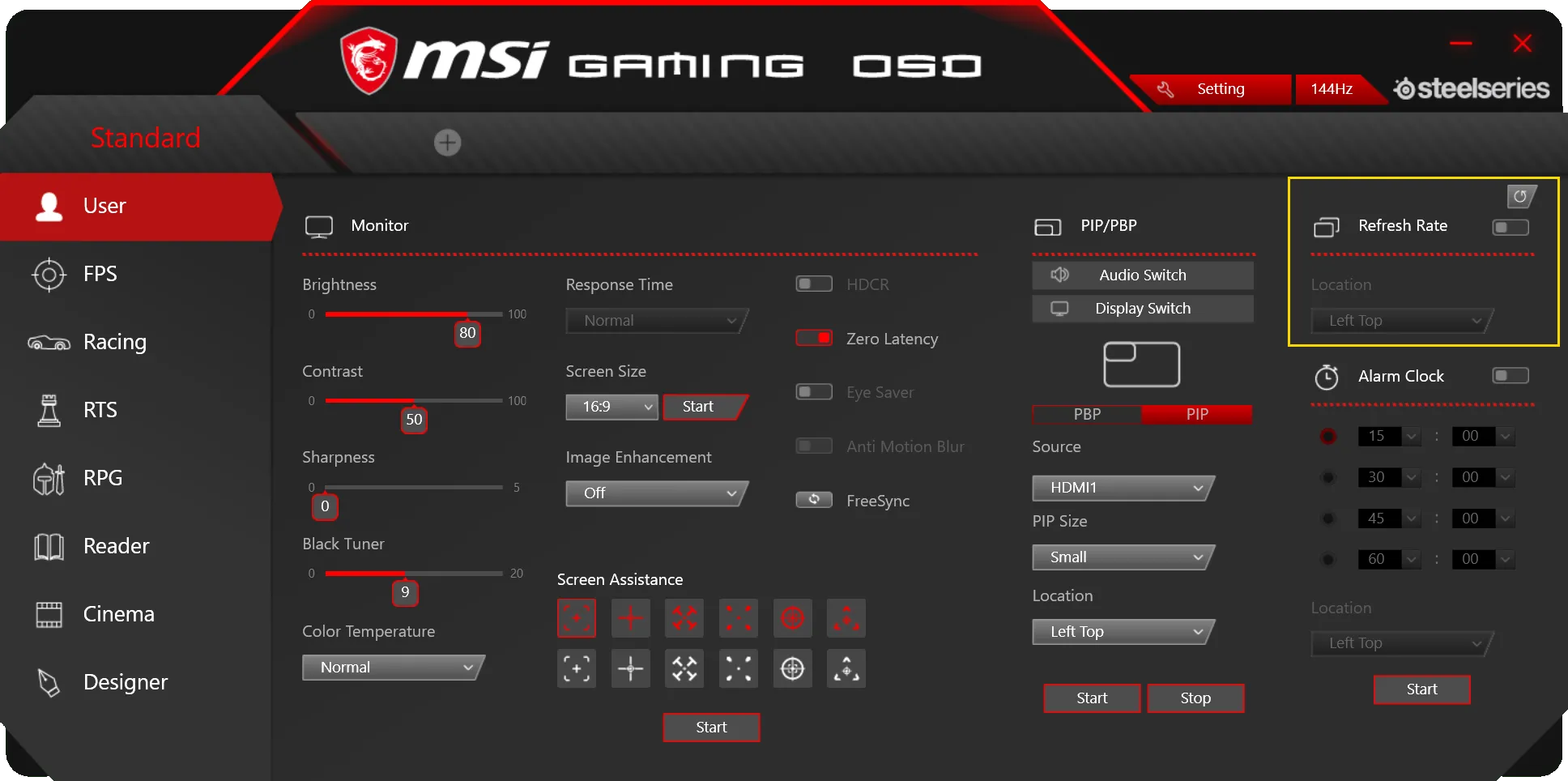
Task: Click the Brightness slider
Action: click(414, 314)
